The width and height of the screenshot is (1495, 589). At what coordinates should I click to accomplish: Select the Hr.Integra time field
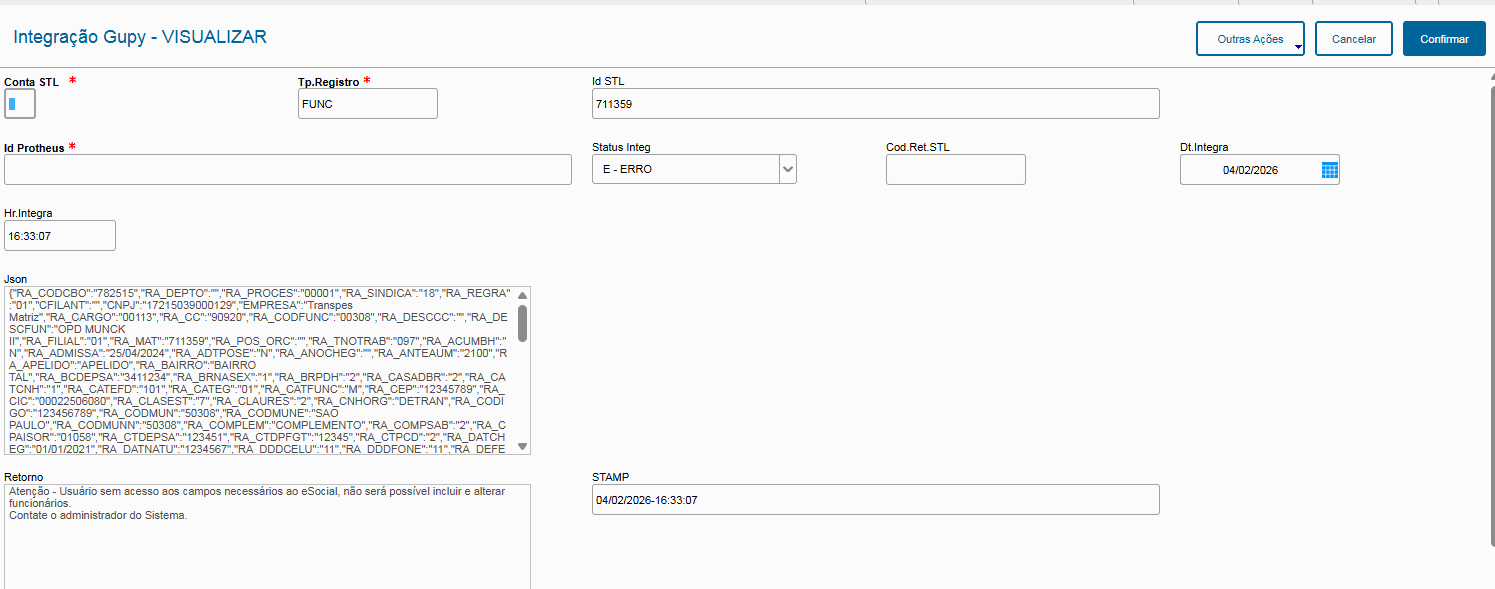59,236
